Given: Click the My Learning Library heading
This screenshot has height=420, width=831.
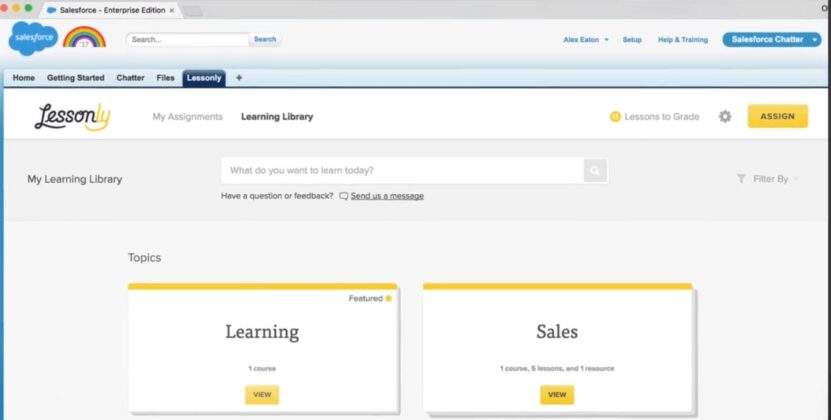Looking at the screenshot, I should click(75, 179).
